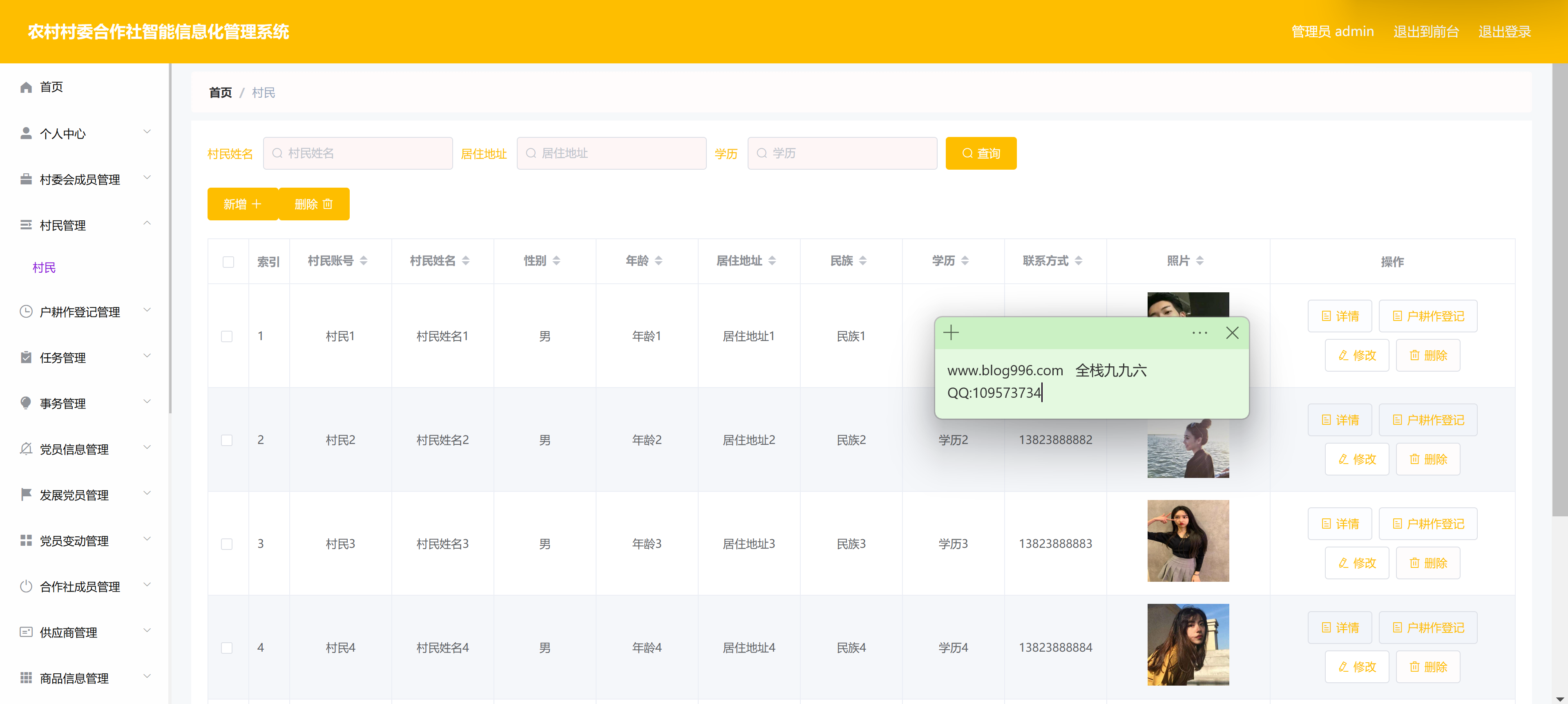The height and width of the screenshot is (704, 1568).
Task: Click the 个人中心 user icon
Action: click(x=26, y=133)
